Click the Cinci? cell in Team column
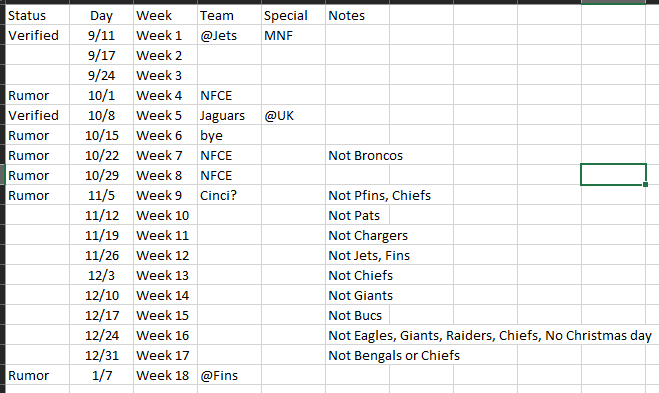Image resolution: width=659 pixels, height=393 pixels. coord(229,195)
